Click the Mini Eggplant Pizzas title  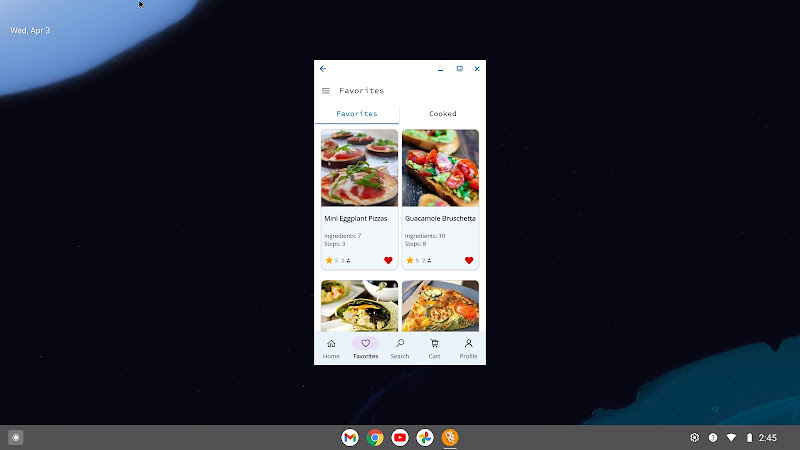point(356,218)
